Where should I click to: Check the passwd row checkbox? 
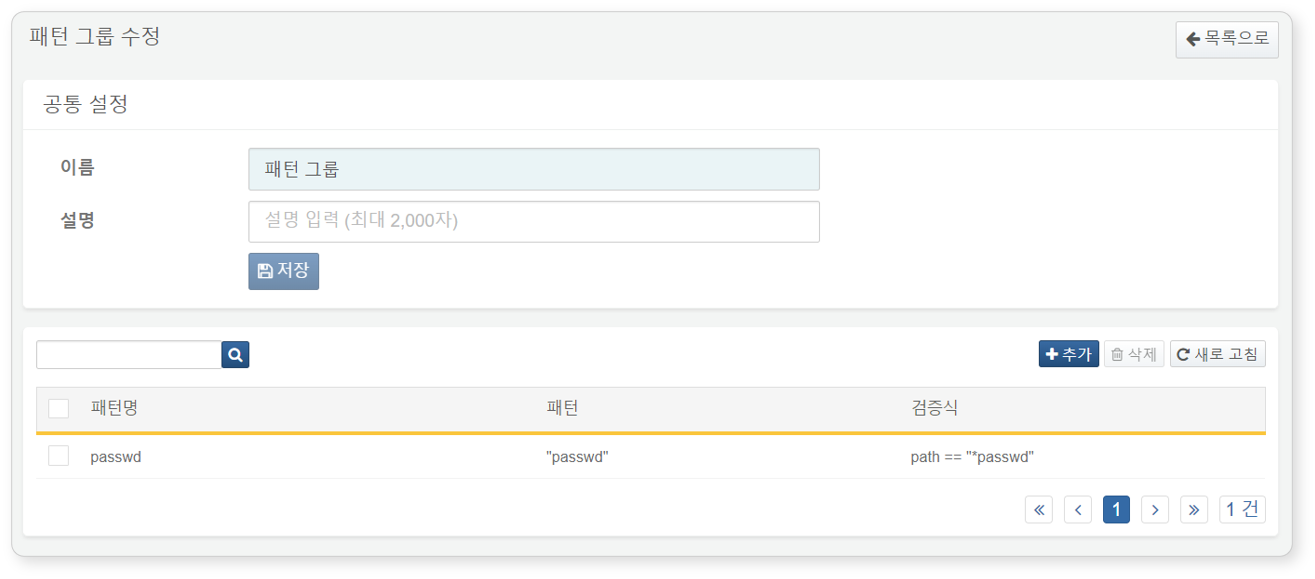tap(59, 456)
